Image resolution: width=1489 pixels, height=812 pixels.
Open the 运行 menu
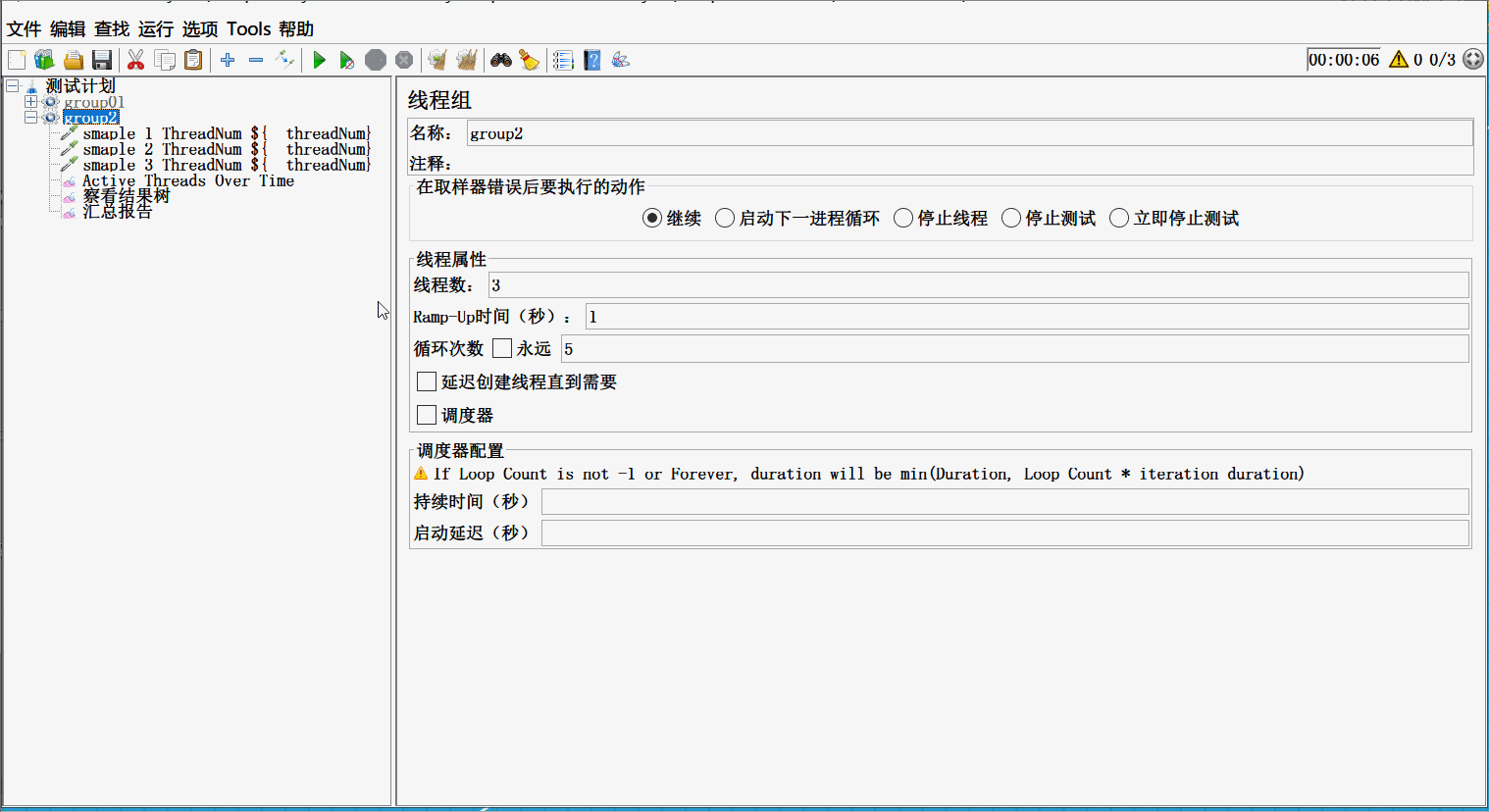[157, 28]
